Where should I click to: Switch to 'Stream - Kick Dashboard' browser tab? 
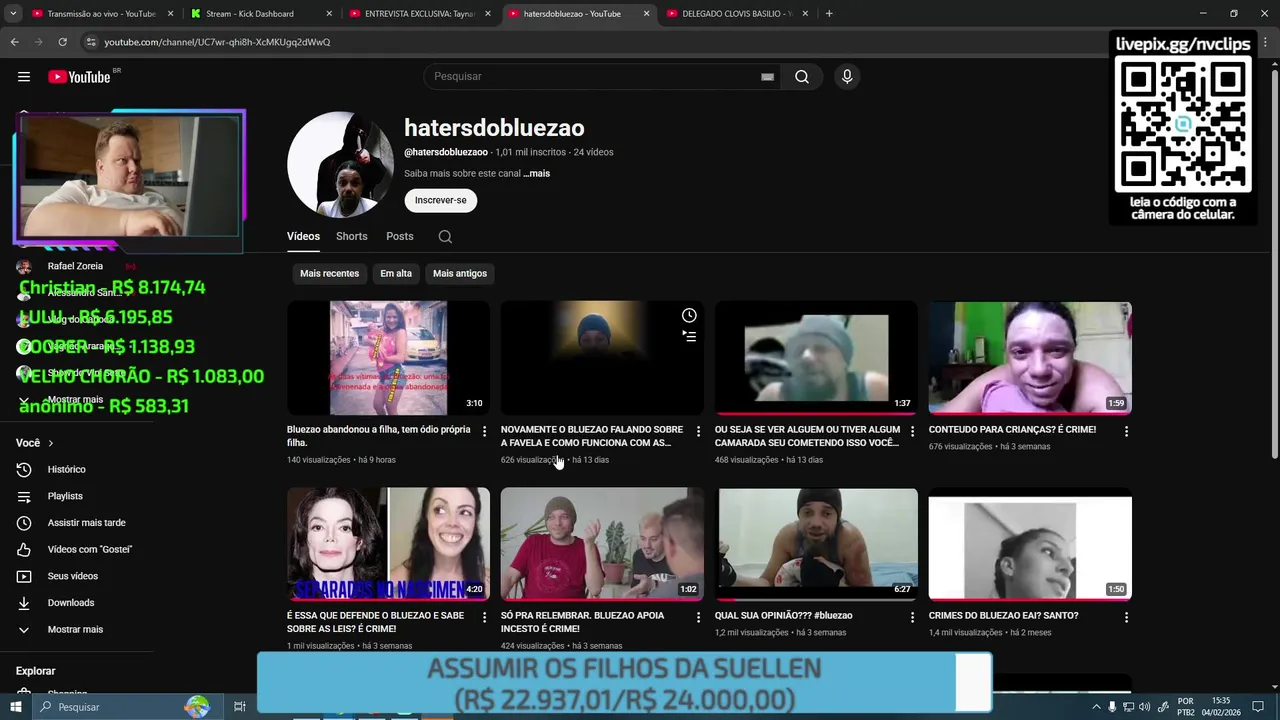[x=260, y=14]
